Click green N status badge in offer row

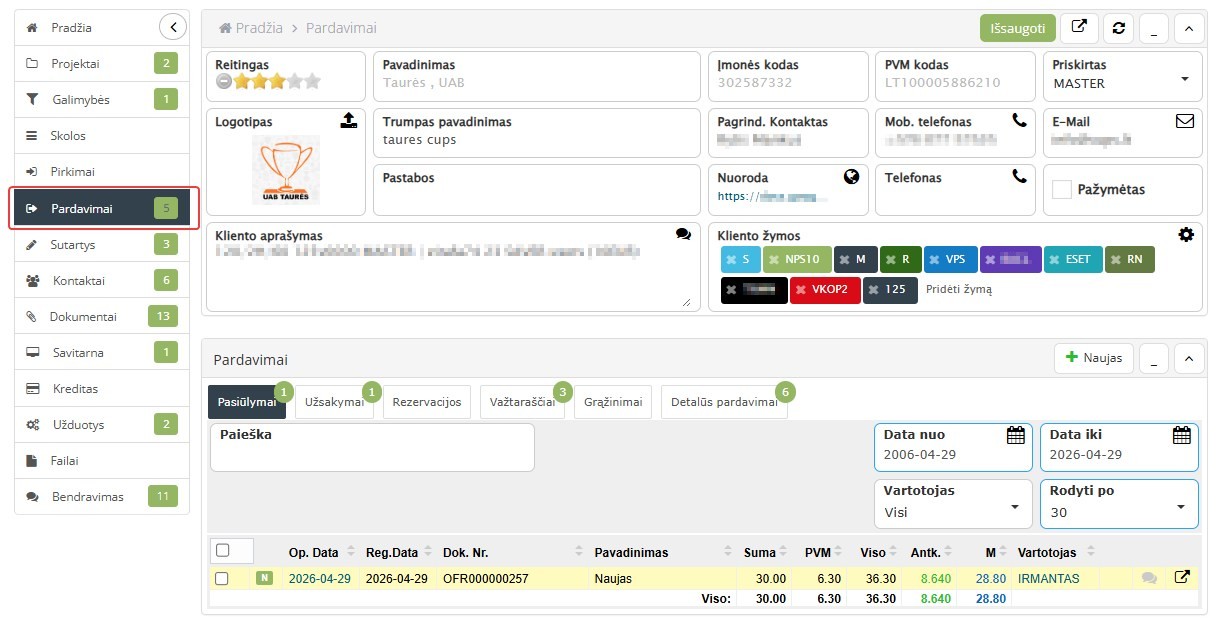click(264, 578)
